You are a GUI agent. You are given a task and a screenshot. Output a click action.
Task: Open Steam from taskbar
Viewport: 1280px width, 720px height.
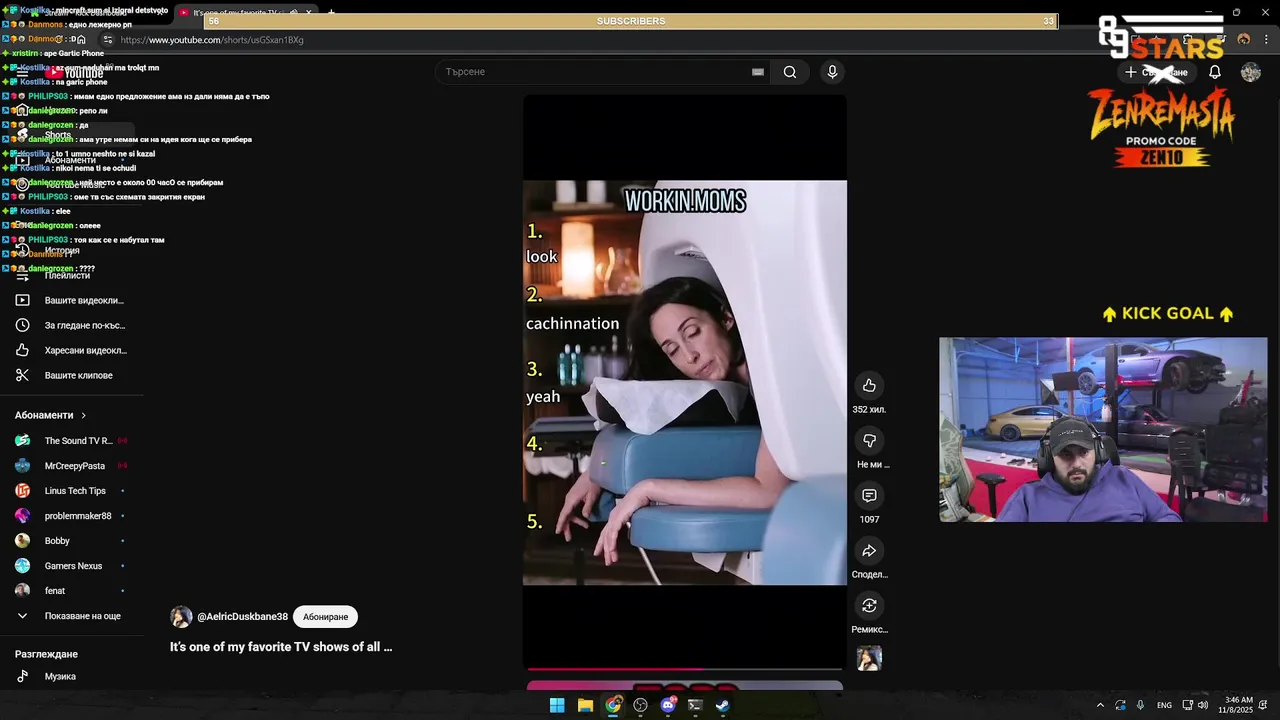723,705
